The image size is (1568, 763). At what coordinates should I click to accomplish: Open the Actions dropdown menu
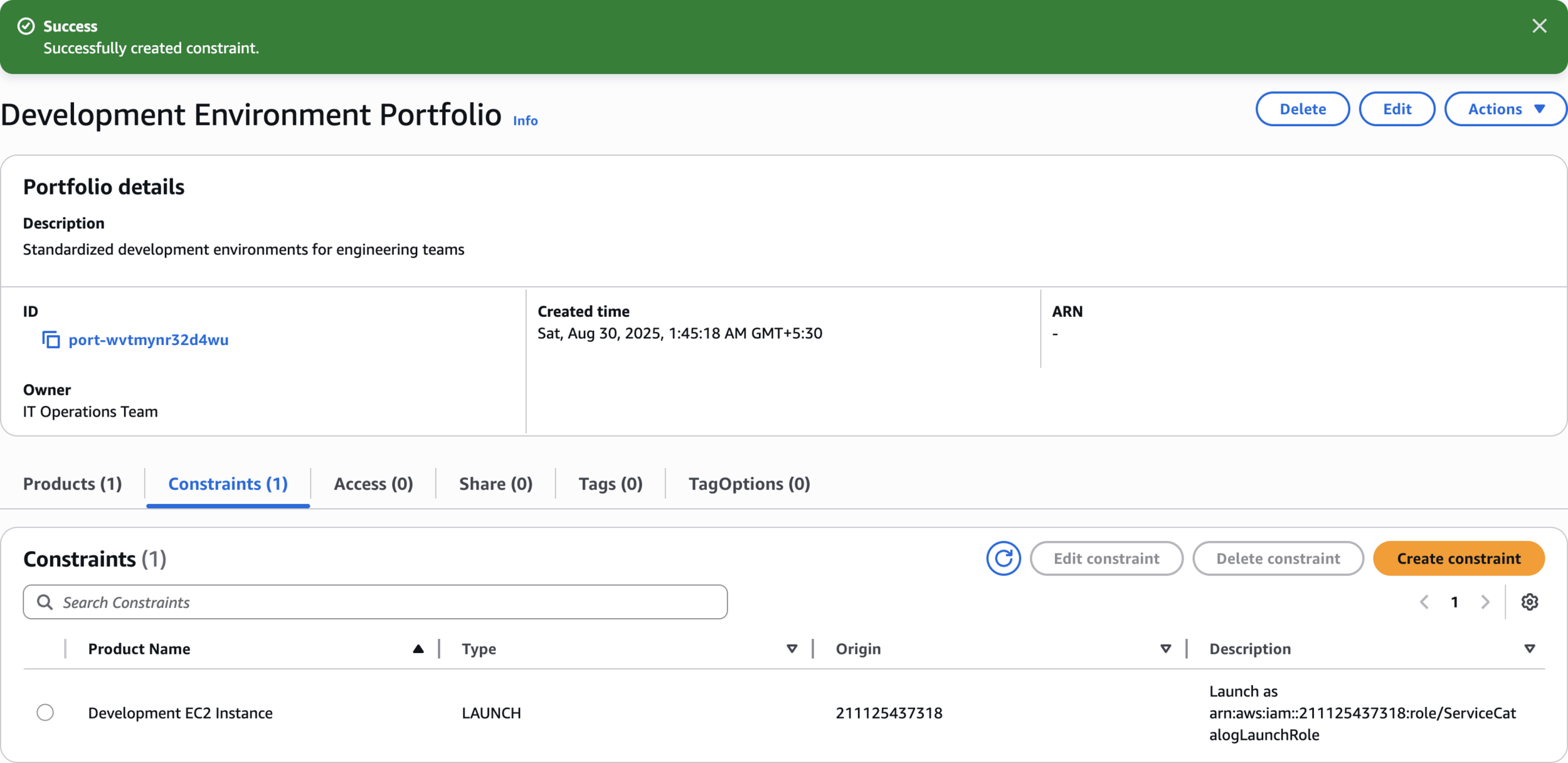pyautogui.click(x=1505, y=109)
